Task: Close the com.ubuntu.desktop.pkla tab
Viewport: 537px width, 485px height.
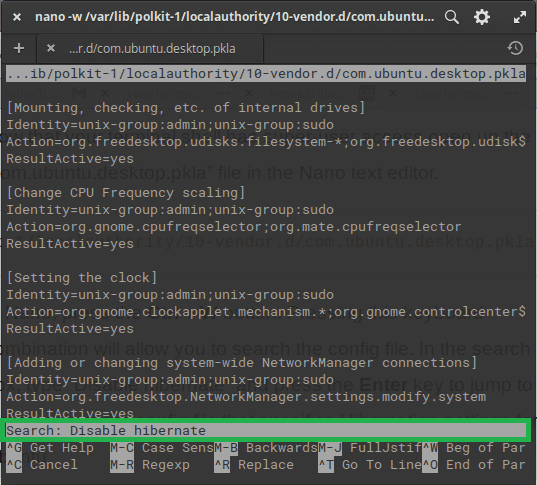Action: click(51, 48)
